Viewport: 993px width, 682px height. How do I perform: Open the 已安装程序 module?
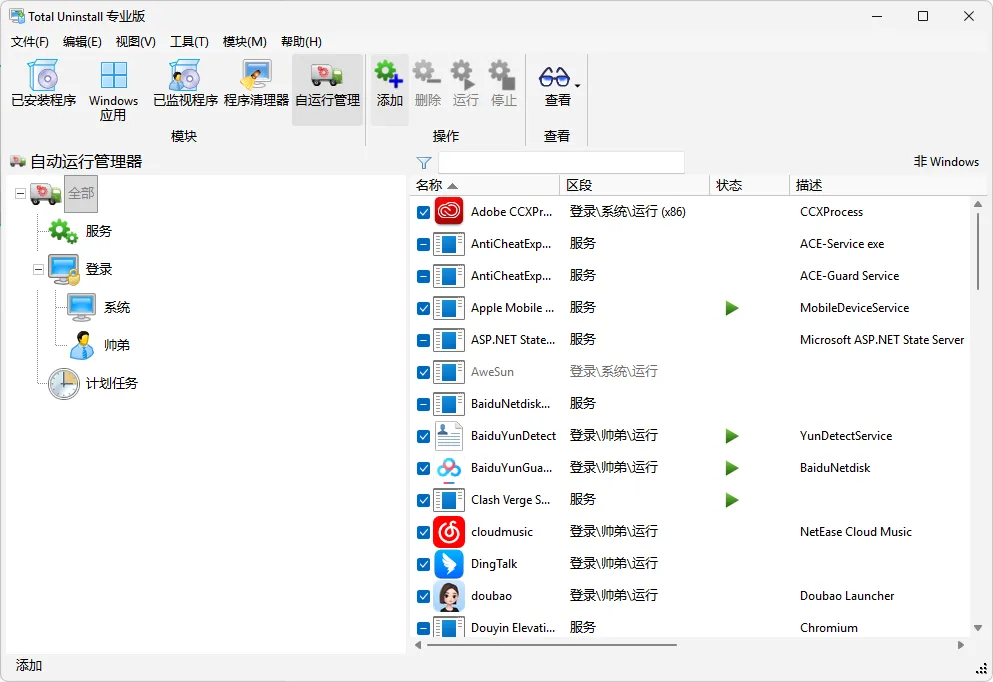tap(44, 84)
